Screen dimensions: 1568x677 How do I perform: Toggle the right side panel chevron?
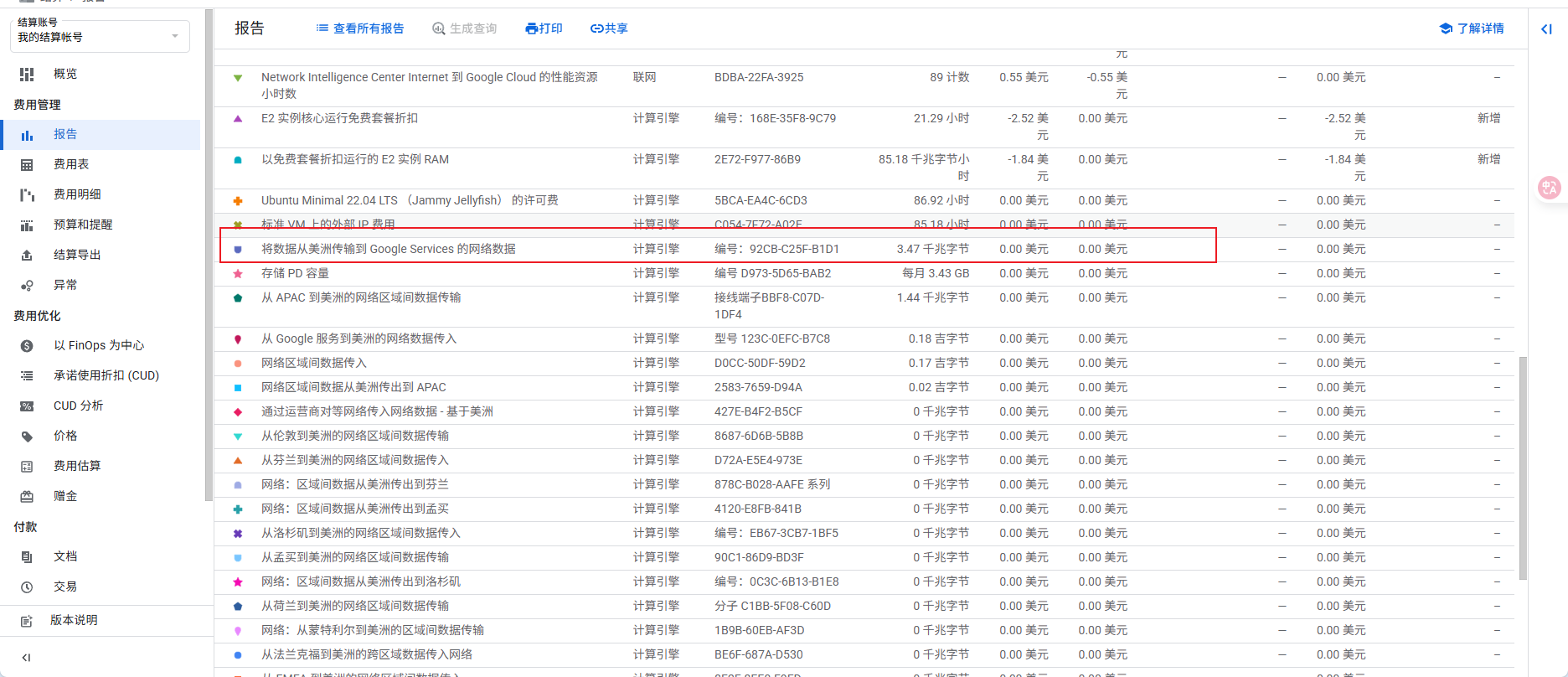1546,29
